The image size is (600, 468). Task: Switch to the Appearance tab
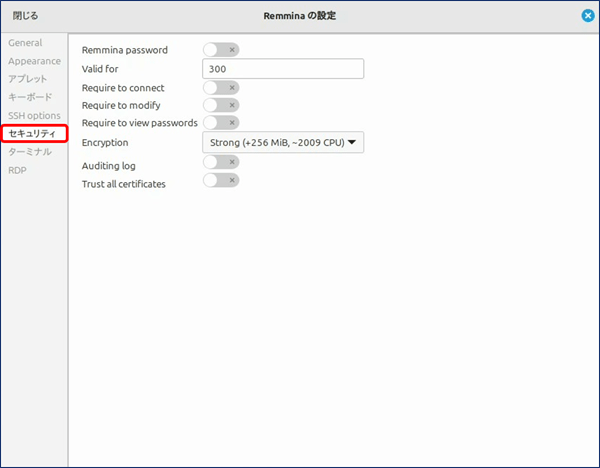(34, 61)
